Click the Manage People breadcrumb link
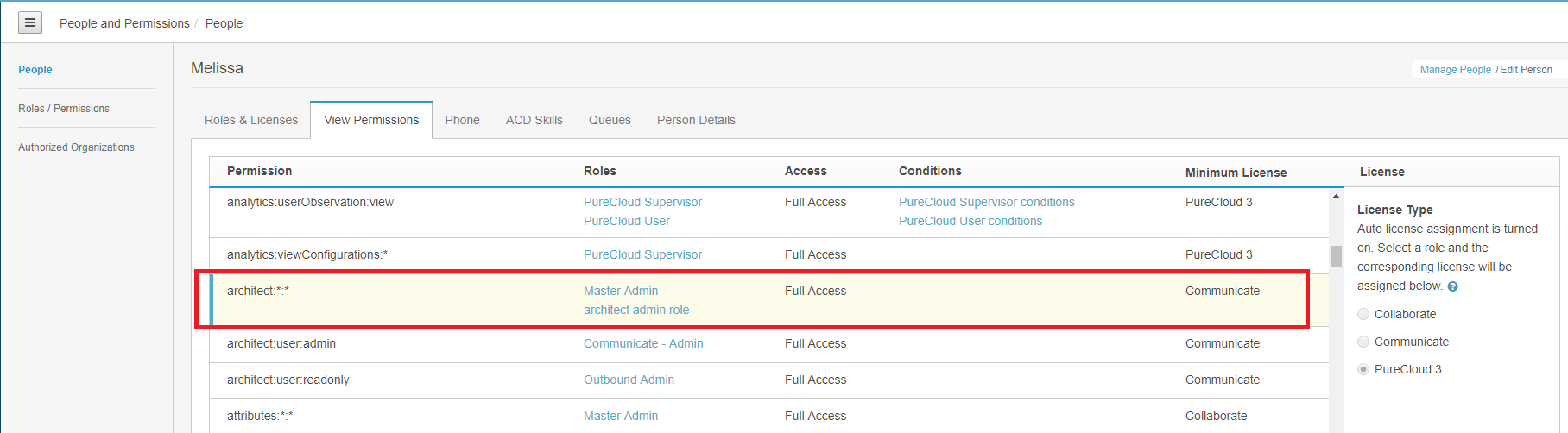This screenshot has height=433, width=1568. pos(1455,70)
